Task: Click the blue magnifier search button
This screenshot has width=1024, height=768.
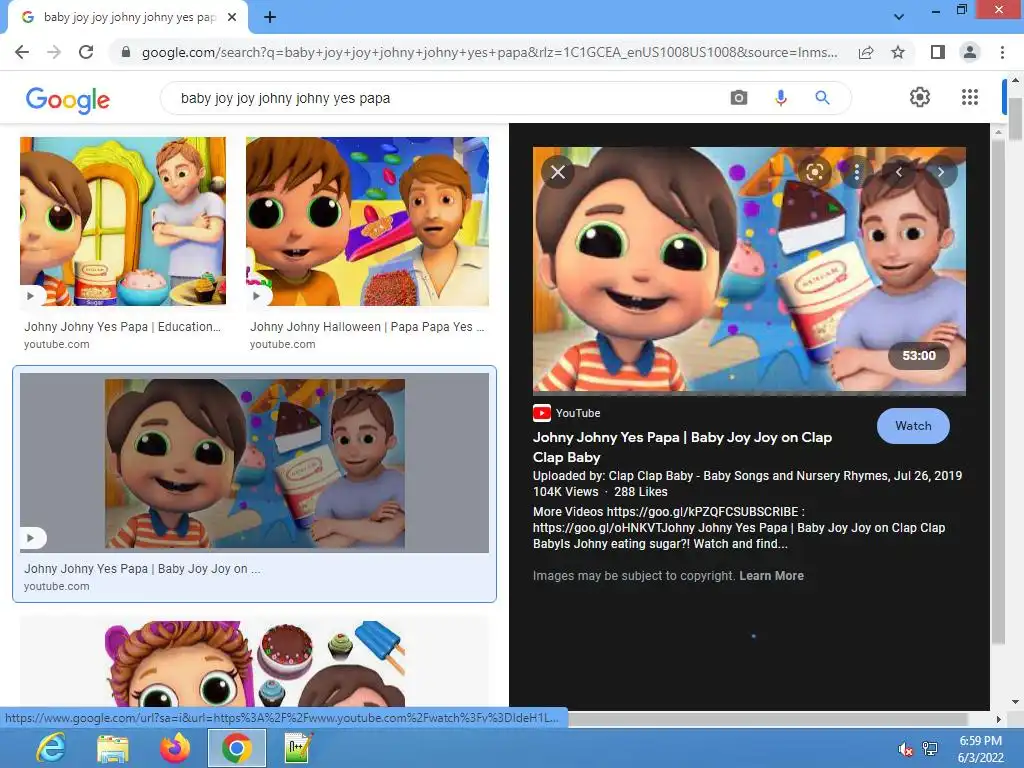Action: click(822, 98)
